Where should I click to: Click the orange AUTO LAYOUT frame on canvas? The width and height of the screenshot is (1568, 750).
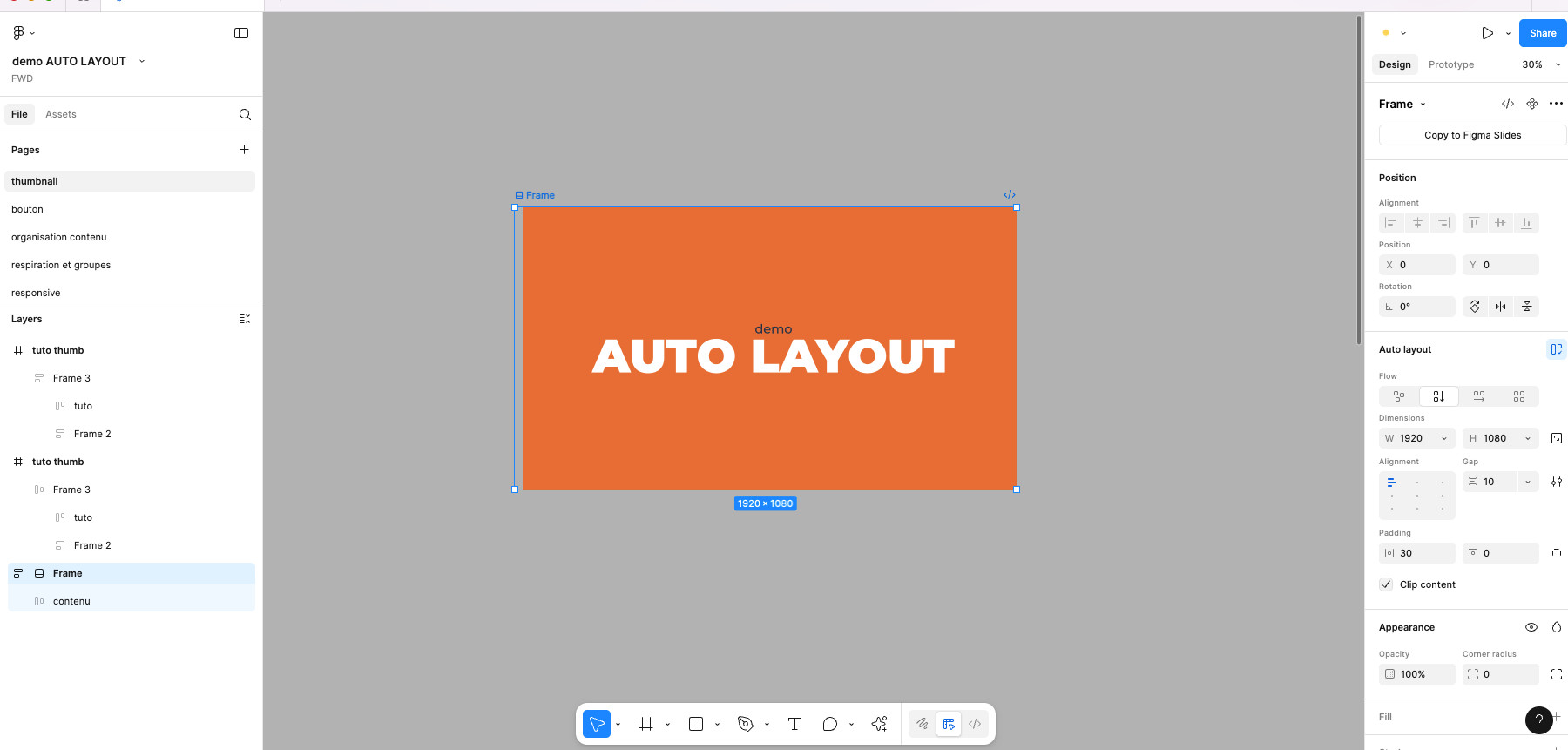point(767,418)
